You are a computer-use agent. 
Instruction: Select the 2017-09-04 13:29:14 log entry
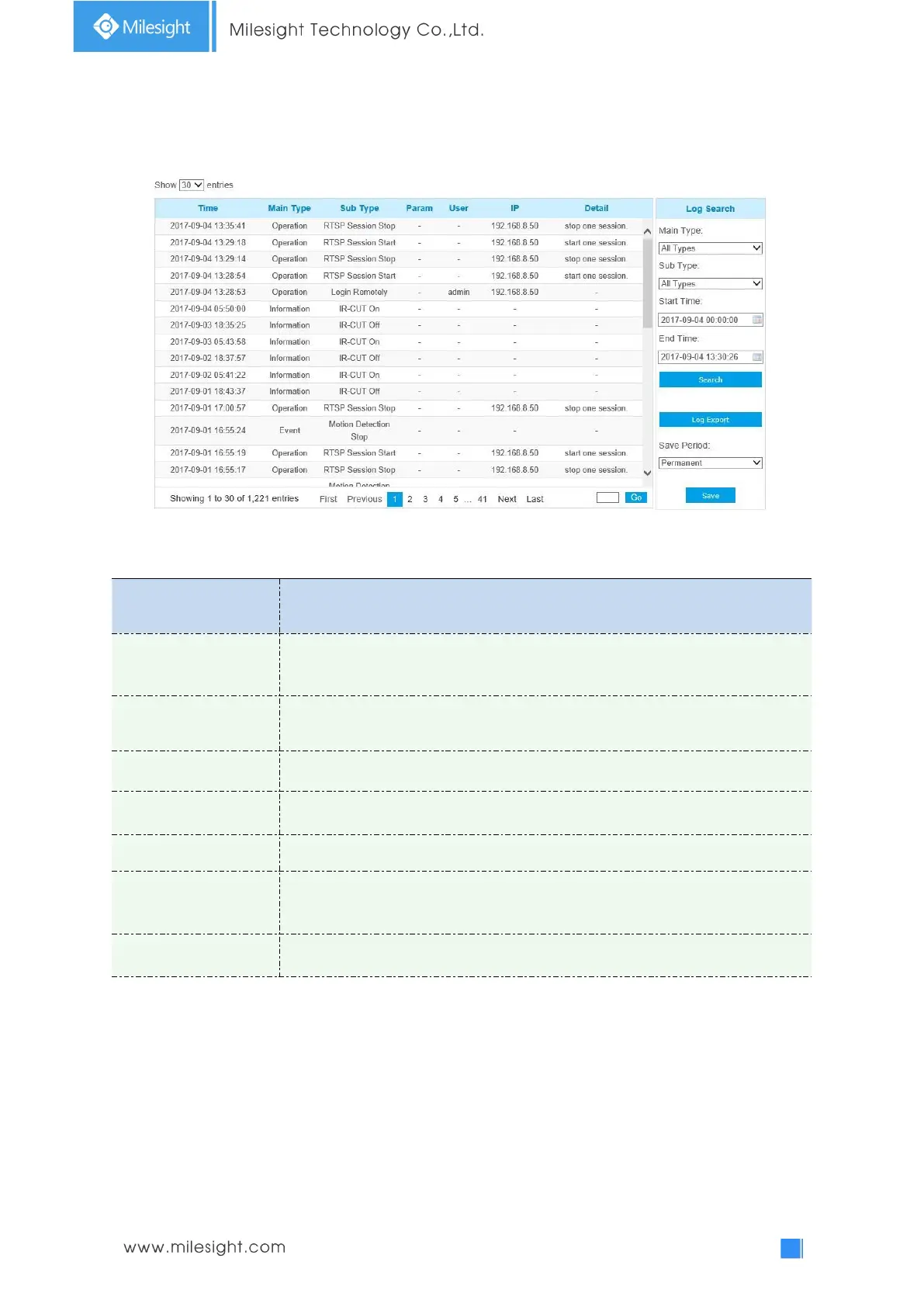click(399, 259)
